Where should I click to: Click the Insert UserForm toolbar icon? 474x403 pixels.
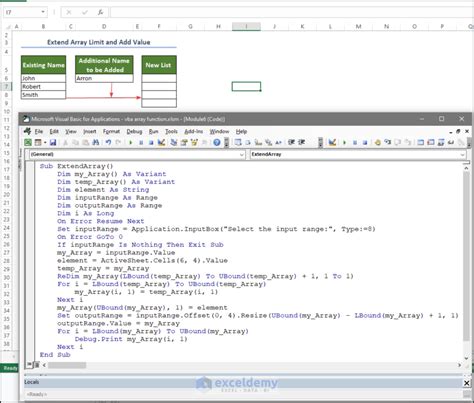pyautogui.click(x=38, y=143)
